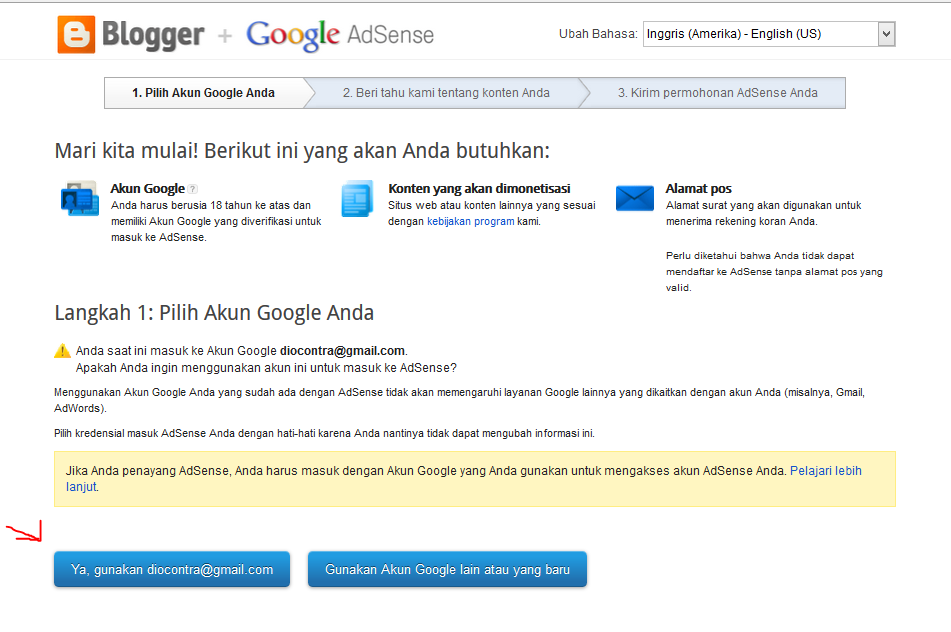Click the Akun Google contact card icon
Screen dimensions: 951x632
click(80, 198)
